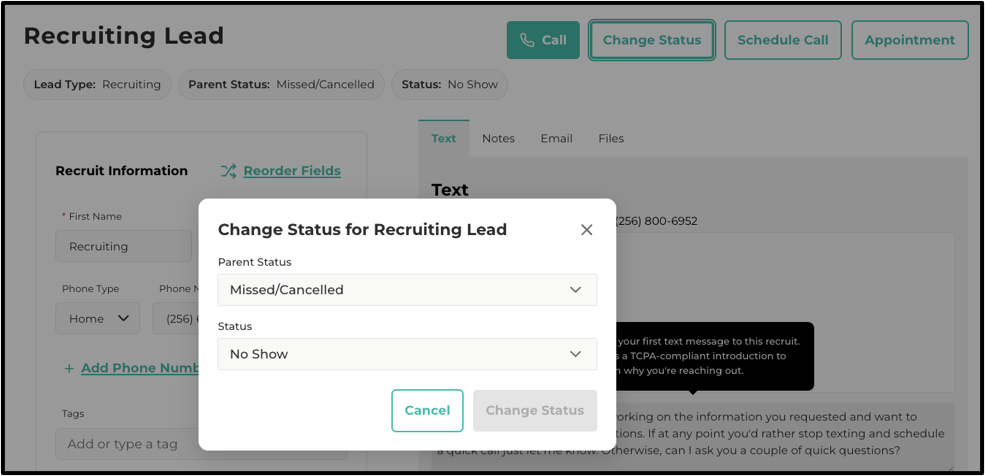Screen dimensions: 985x476
Task: Close the Change Status dialog with X
Action: pos(587,230)
